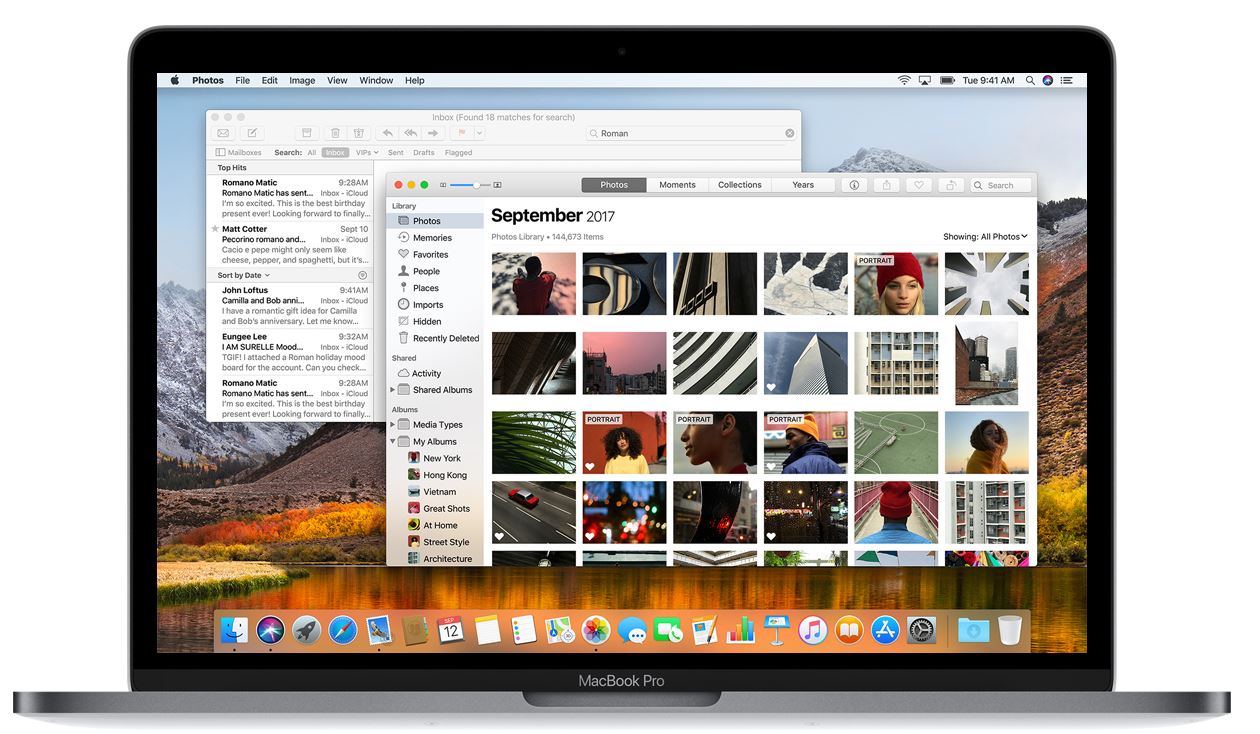Limit Mail search to Drafts
Viewport: 1260px width, 734px height.
point(424,153)
